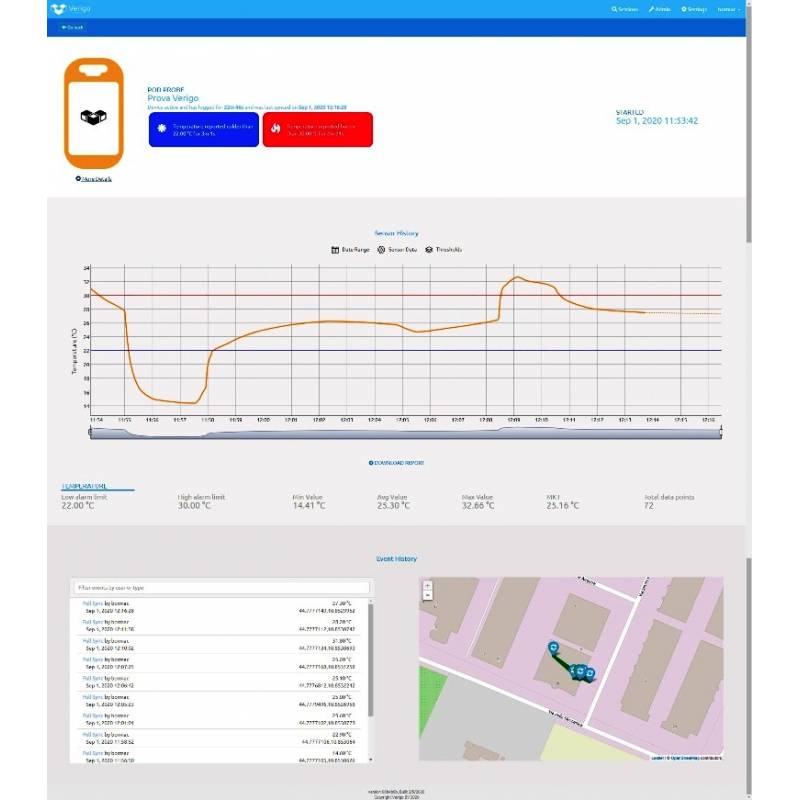Open the Alerts menu item

pos(659,9)
